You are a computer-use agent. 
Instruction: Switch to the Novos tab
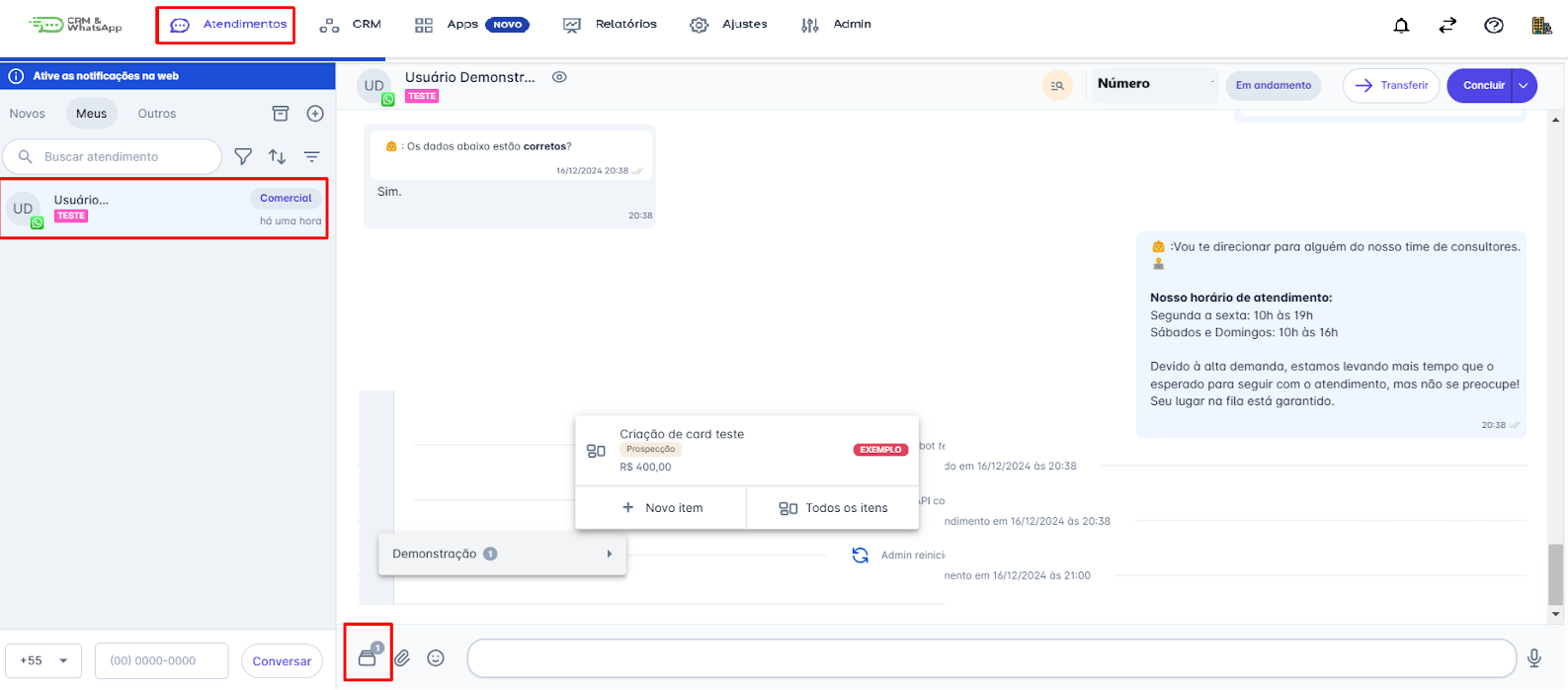tap(28, 114)
